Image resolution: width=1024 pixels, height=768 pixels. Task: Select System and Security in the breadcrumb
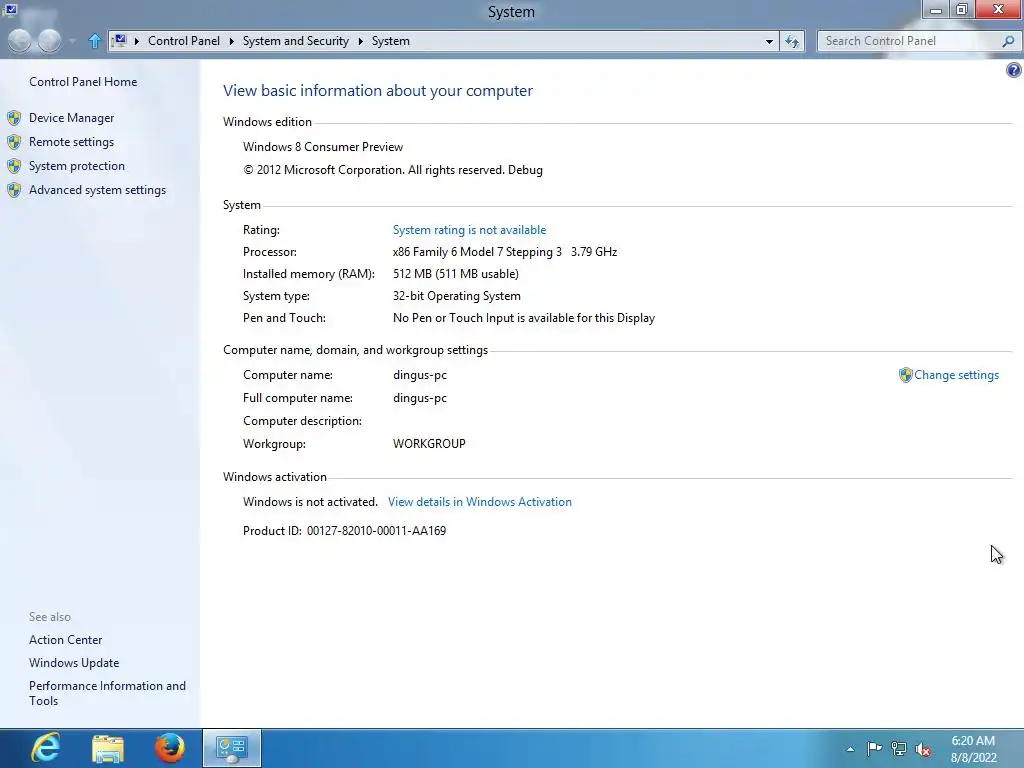pos(295,40)
